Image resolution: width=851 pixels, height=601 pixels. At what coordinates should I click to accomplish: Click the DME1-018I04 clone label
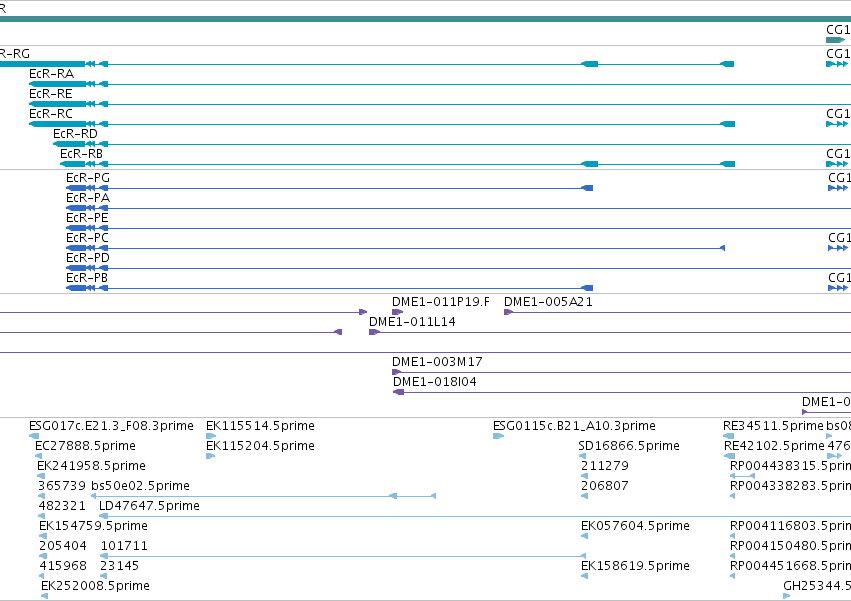[x=435, y=382]
